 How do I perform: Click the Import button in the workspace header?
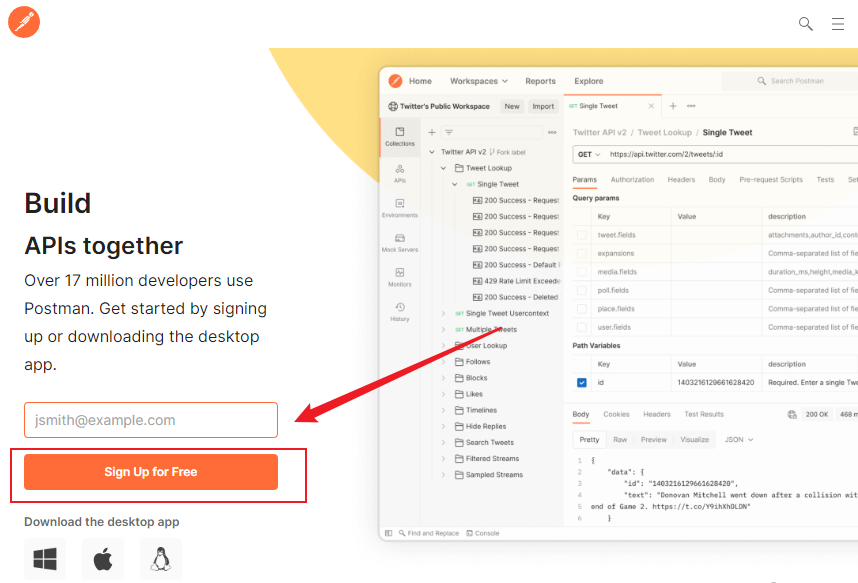coord(543,106)
